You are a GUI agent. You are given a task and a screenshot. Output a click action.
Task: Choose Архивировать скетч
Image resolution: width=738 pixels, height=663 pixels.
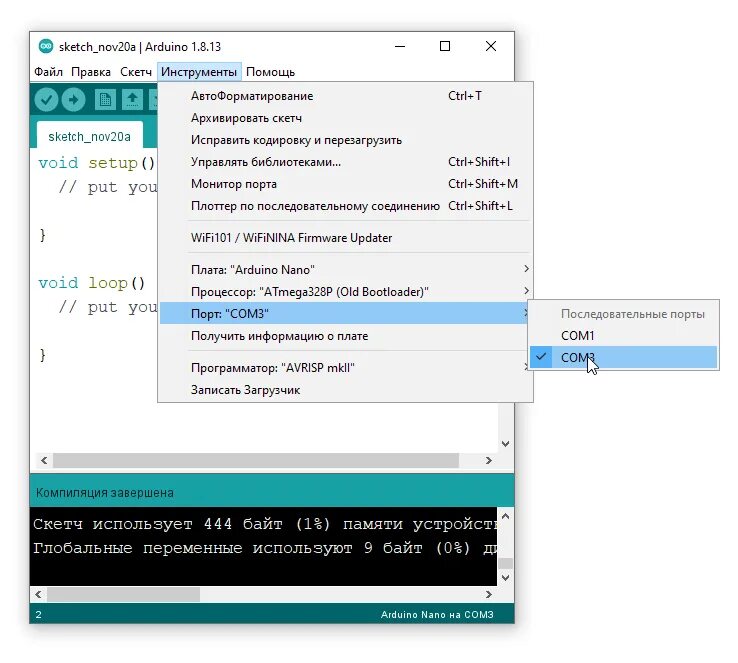click(346, 118)
